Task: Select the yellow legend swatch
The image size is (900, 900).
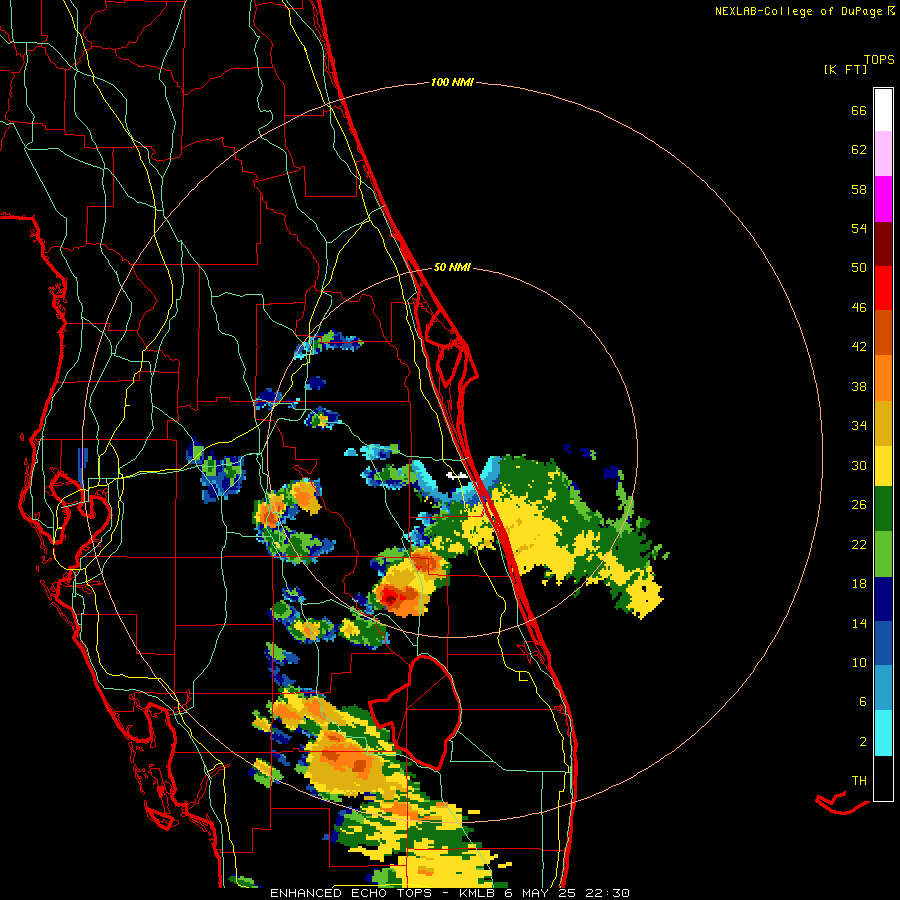Action: 883,466
